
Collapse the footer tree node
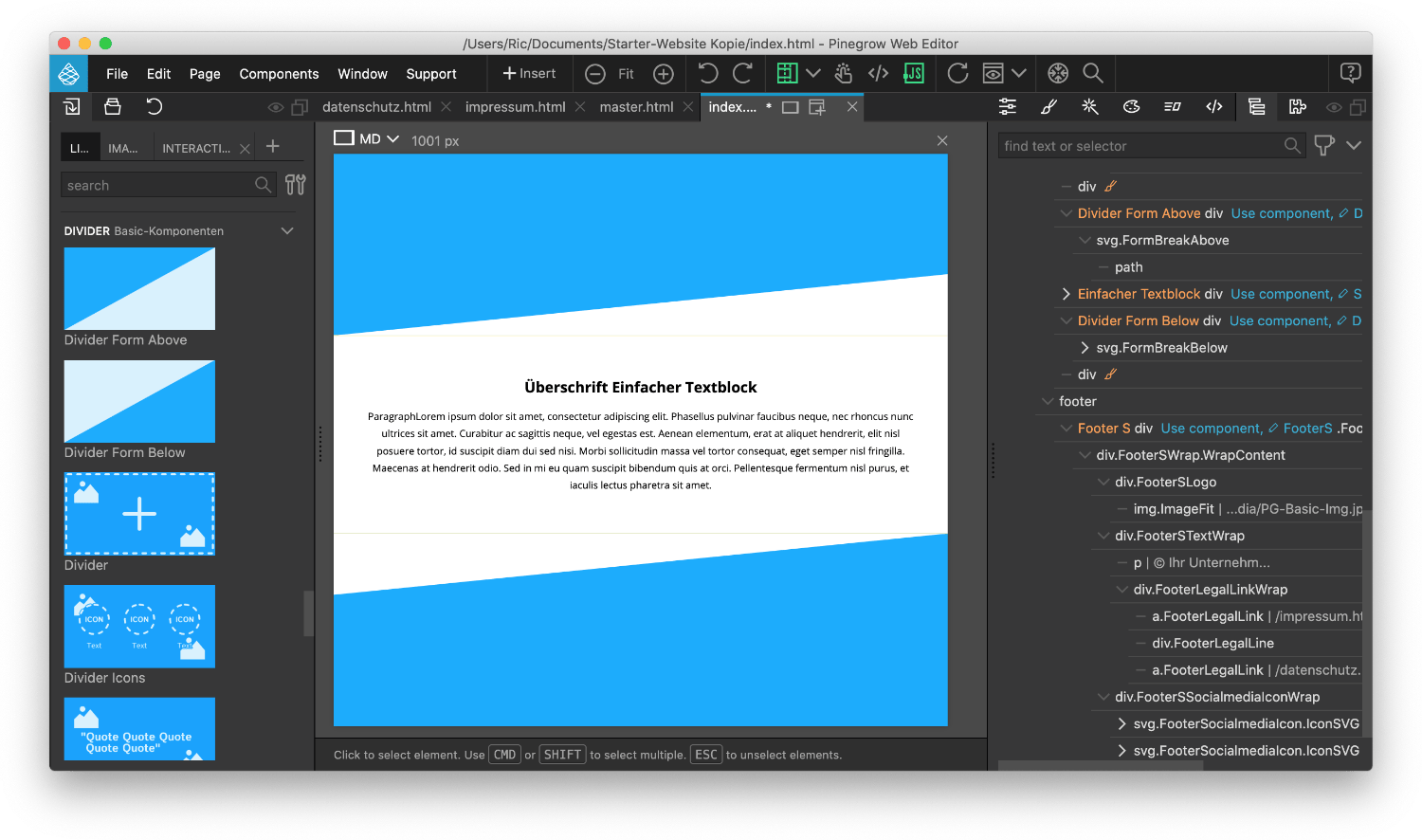point(1048,401)
